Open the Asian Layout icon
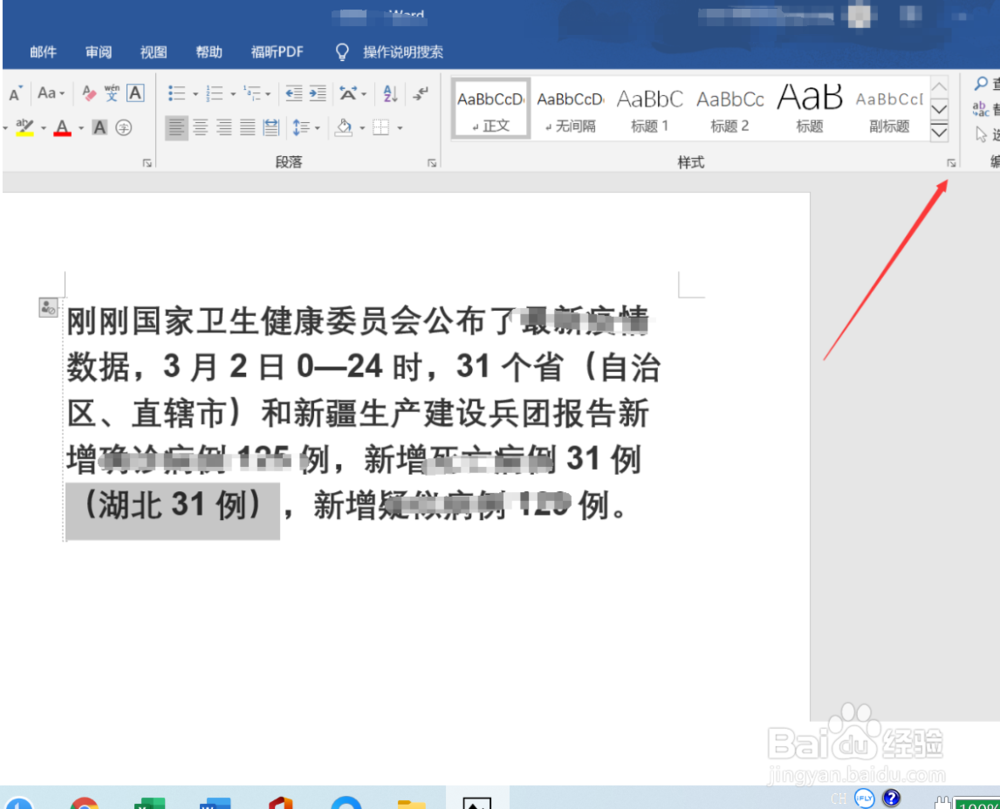Viewport: 1000px width, 809px height. pos(348,94)
